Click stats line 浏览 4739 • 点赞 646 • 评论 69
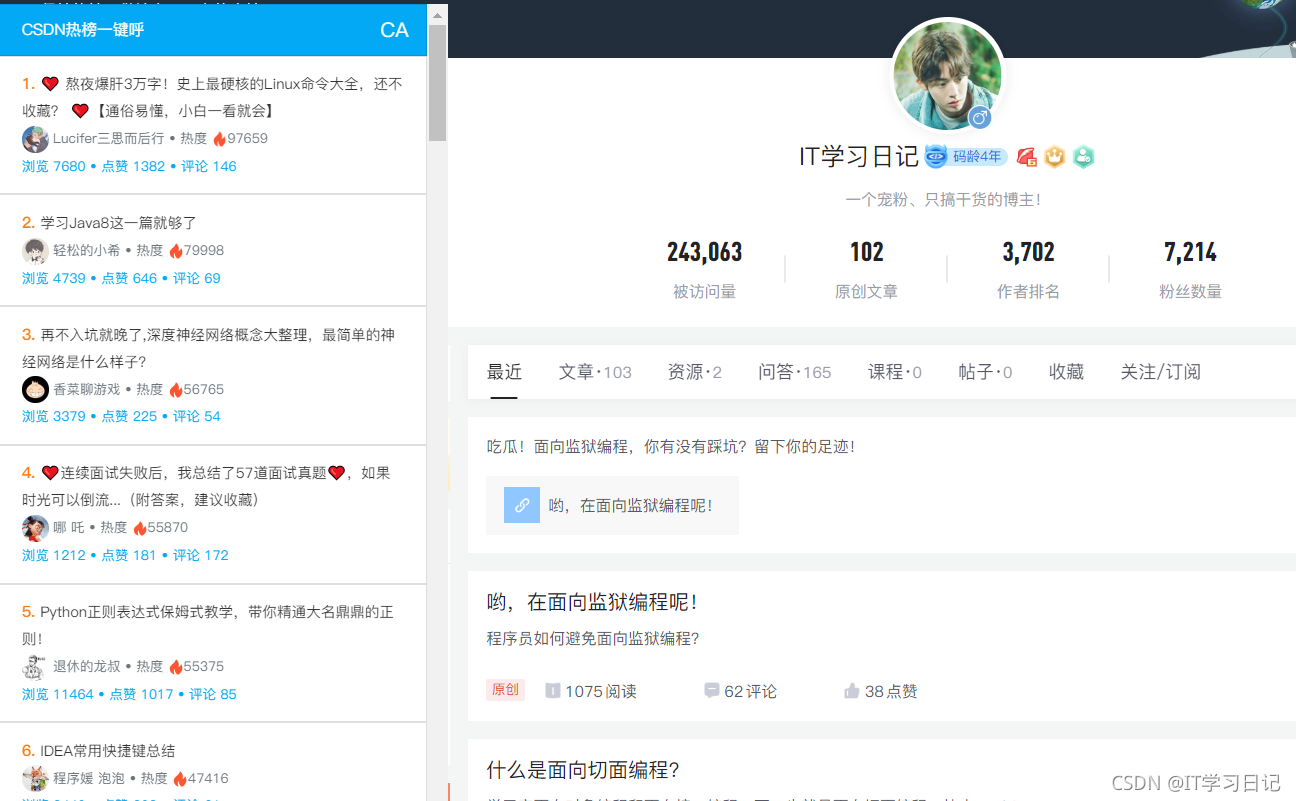1296x801 pixels. point(121,278)
